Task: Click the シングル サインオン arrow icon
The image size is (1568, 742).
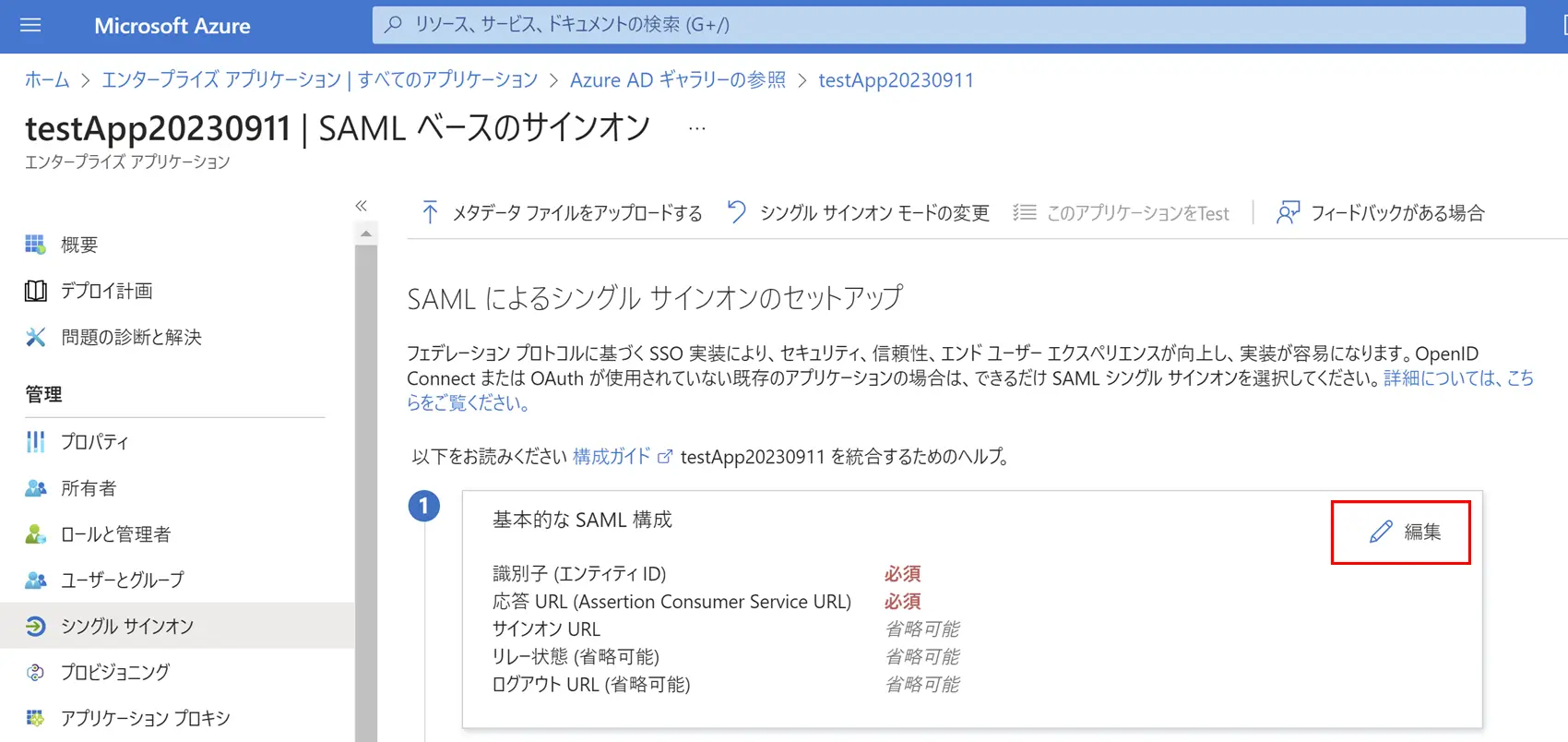Action: click(35, 627)
